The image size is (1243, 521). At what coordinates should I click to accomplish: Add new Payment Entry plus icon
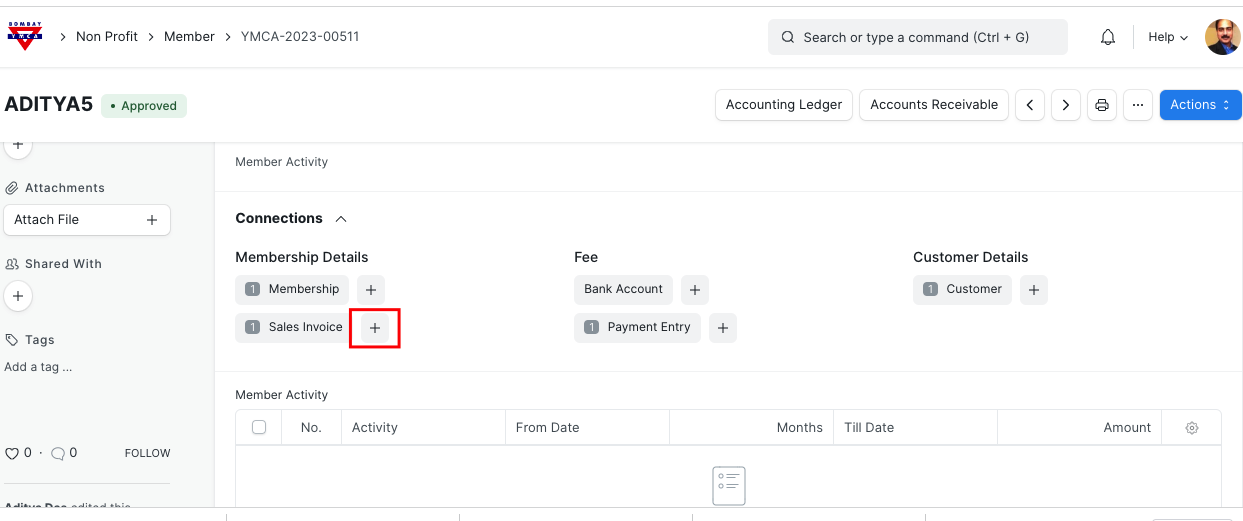722,328
